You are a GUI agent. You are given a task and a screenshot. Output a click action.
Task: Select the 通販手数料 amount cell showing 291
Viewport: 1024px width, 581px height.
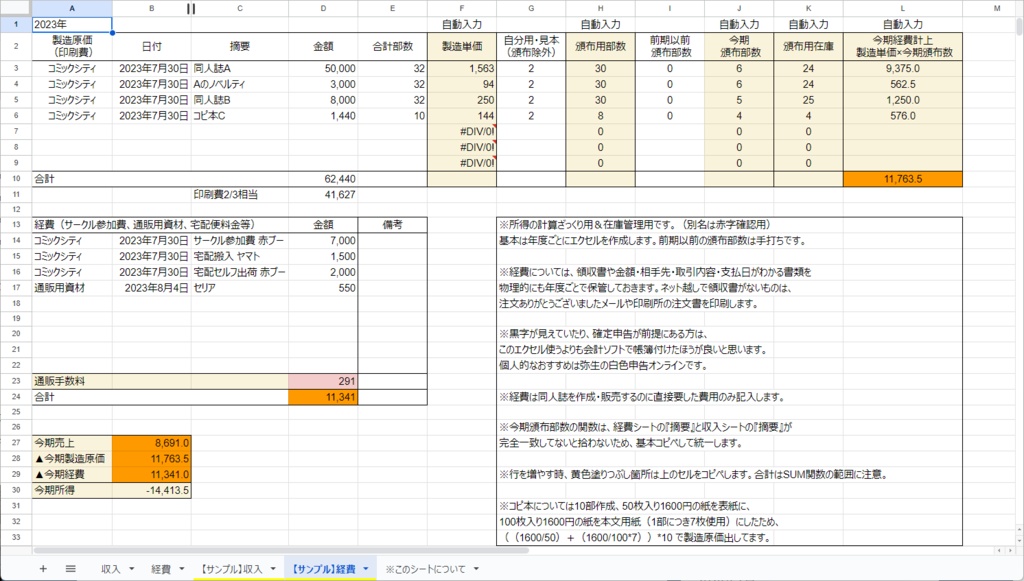322,381
